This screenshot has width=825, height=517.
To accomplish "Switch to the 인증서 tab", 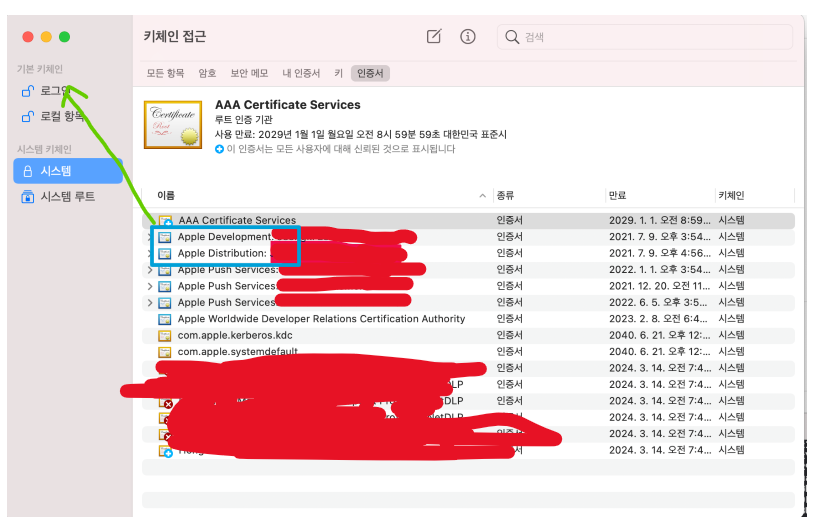I will (370, 73).
